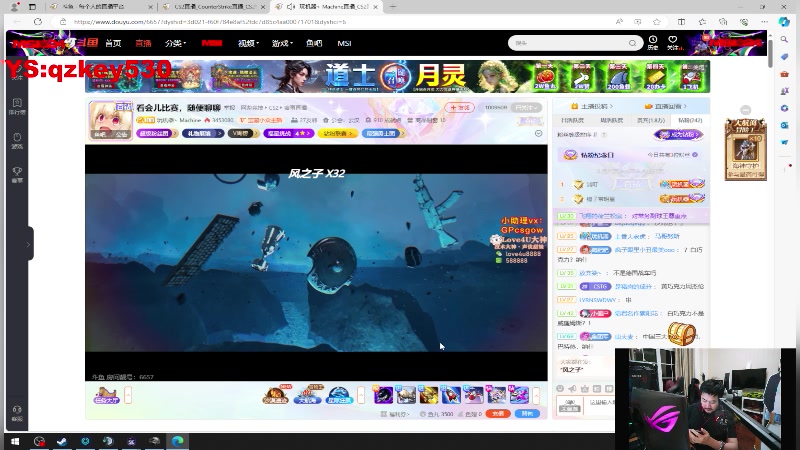Open the 首页 home nav item
The image size is (800, 450).
[x=113, y=43]
